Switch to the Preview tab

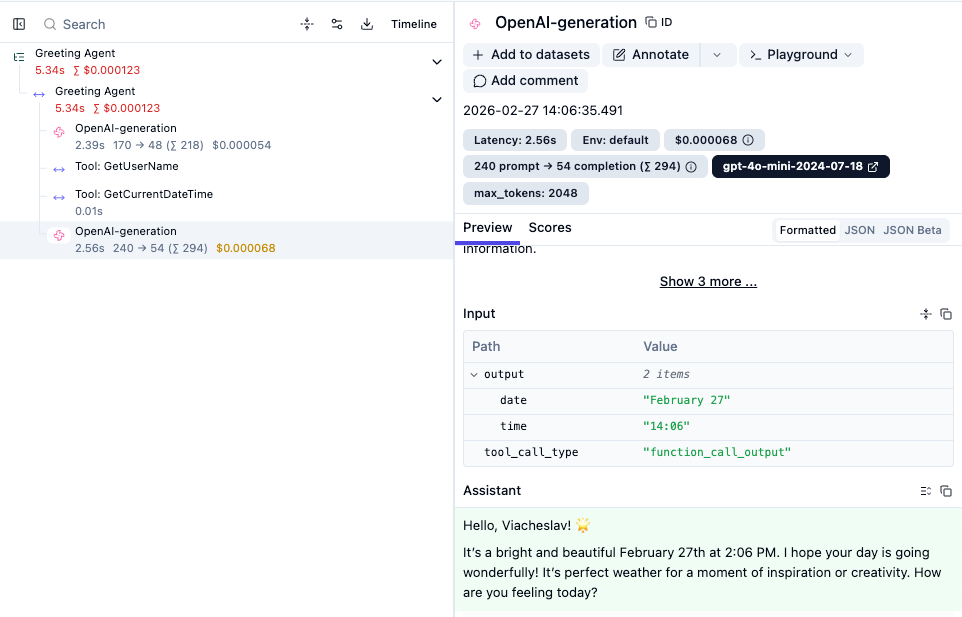pos(488,228)
